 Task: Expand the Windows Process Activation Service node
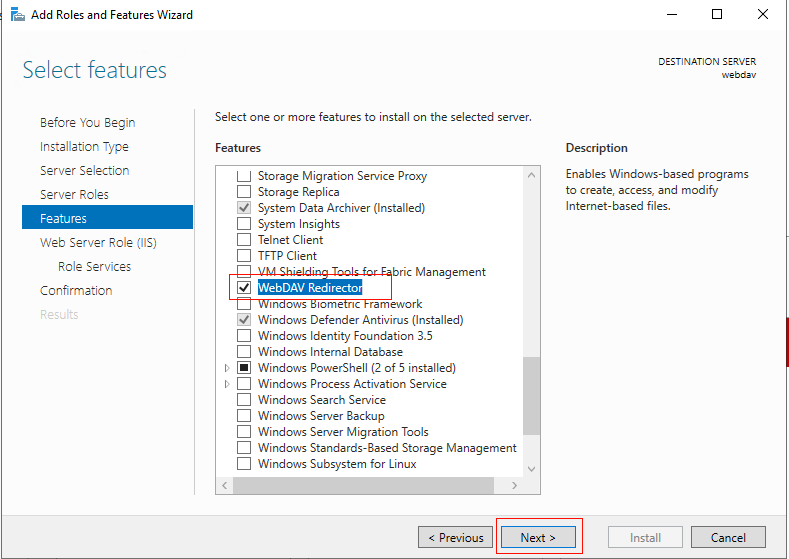pyautogui.click(x=227, y=384)
